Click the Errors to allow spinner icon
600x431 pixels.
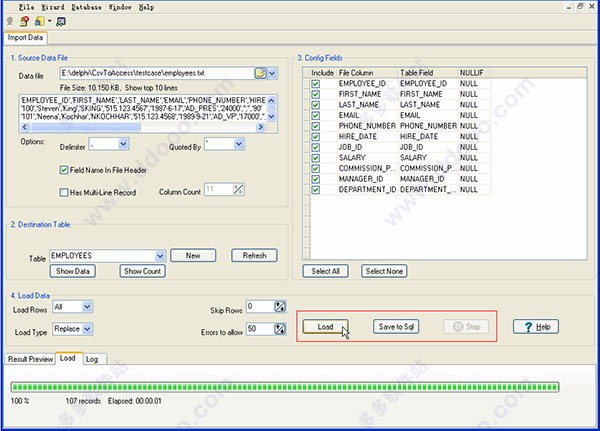click(x=280, y=328)
